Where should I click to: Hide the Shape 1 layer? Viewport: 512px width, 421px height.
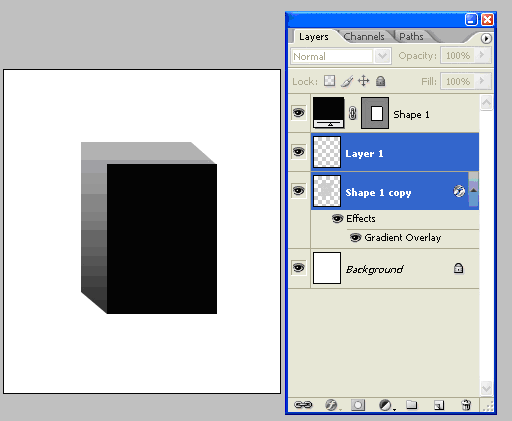[x=298, y=113]
